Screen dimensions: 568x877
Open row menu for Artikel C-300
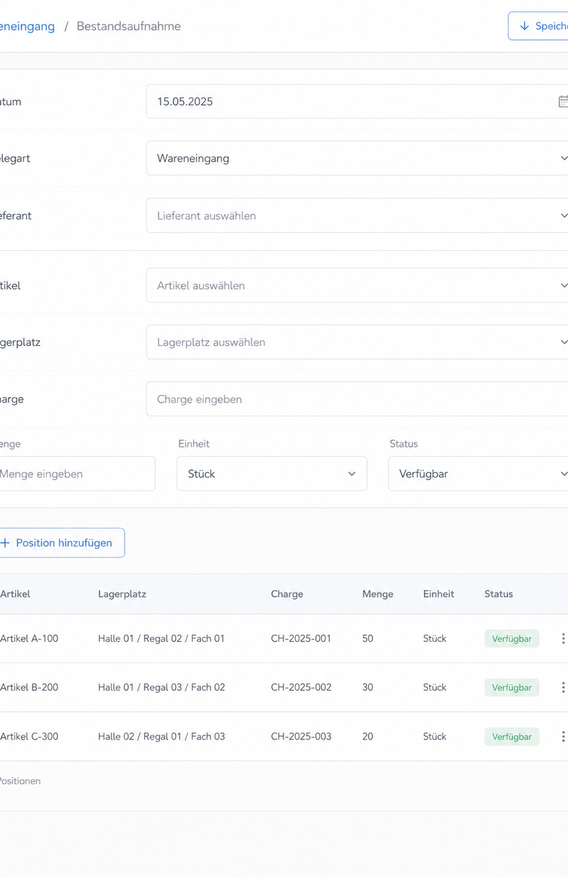click(x=562, y=736)
